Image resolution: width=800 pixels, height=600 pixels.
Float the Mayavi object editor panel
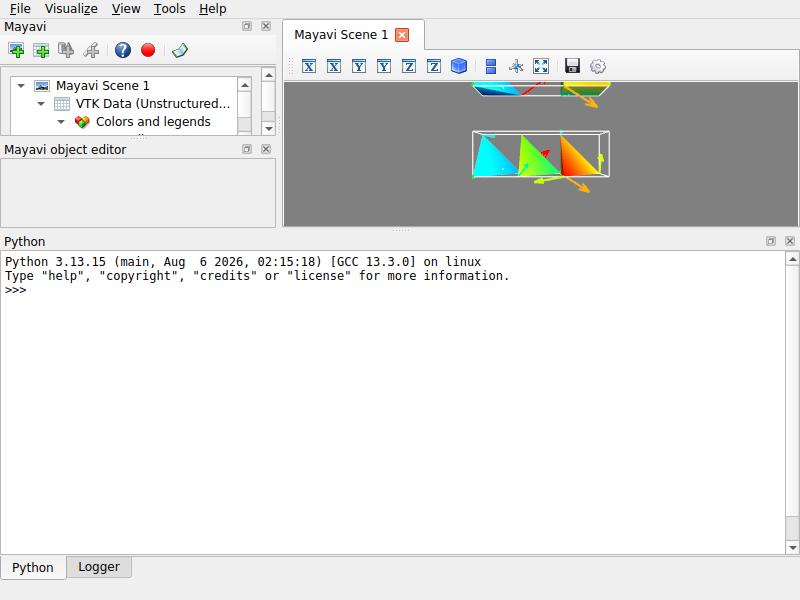click(x=247, y=149)
